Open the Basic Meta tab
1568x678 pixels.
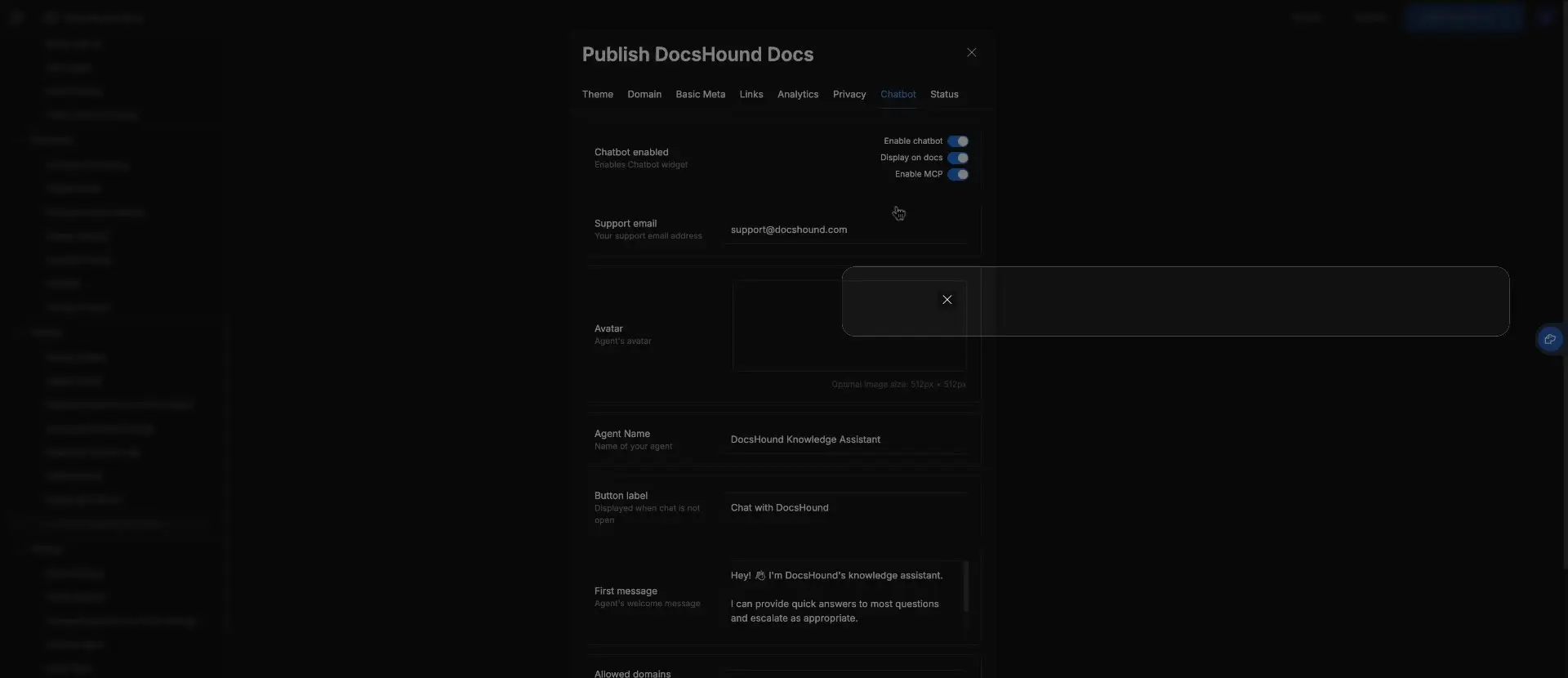(x=700, y=95)
